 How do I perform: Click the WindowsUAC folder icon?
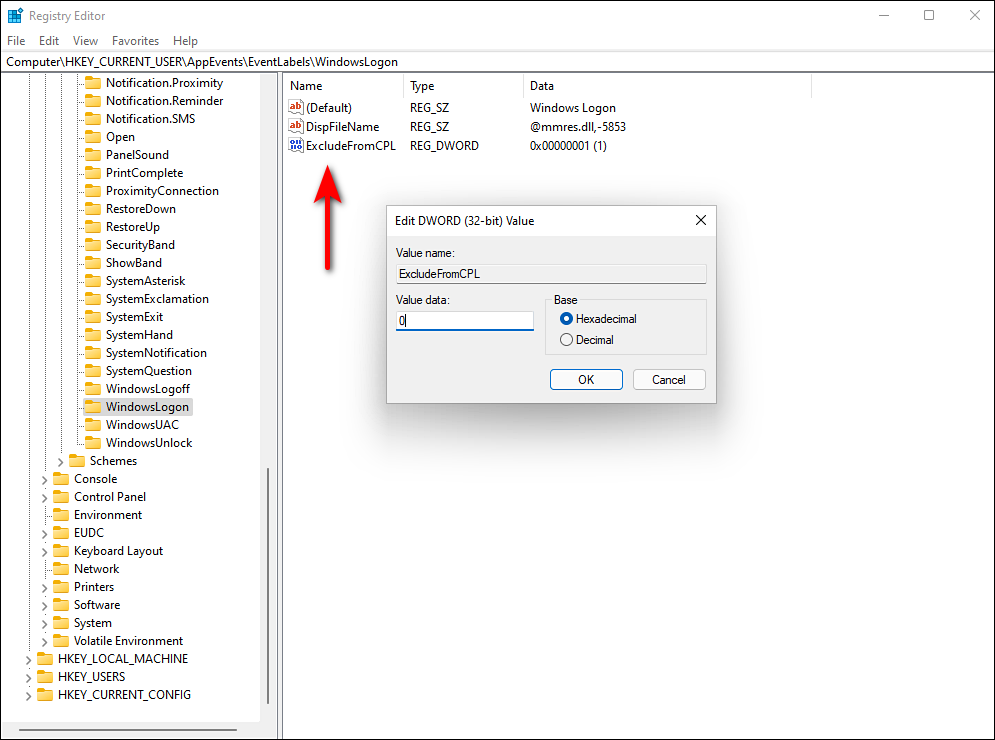pos(93,425)
